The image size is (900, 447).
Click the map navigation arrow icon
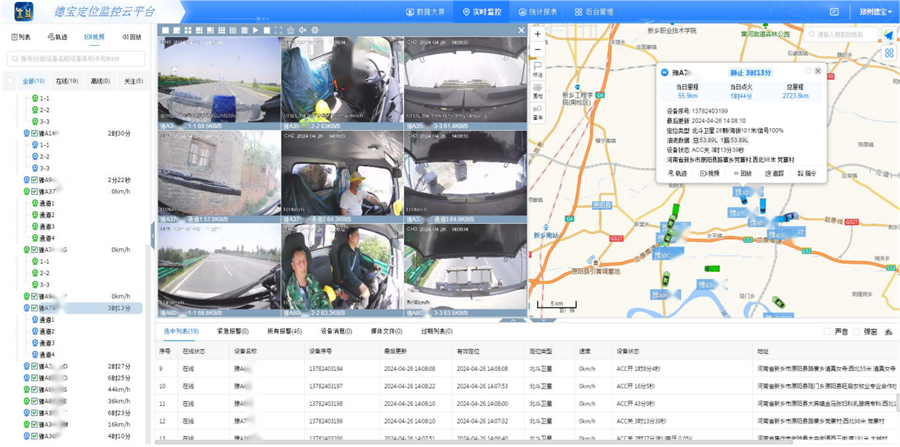pyautogui.click(x=888, y=34)
